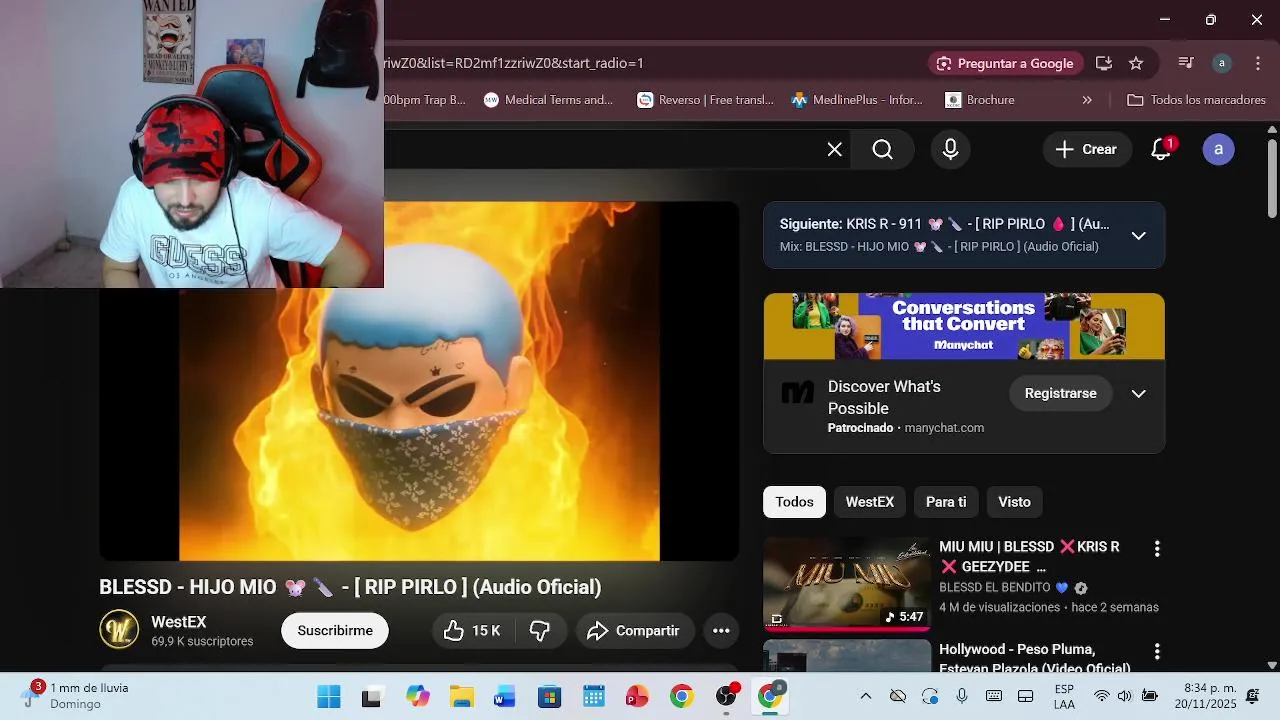Open Microsoft Store from the taskbar

[549, 697]
